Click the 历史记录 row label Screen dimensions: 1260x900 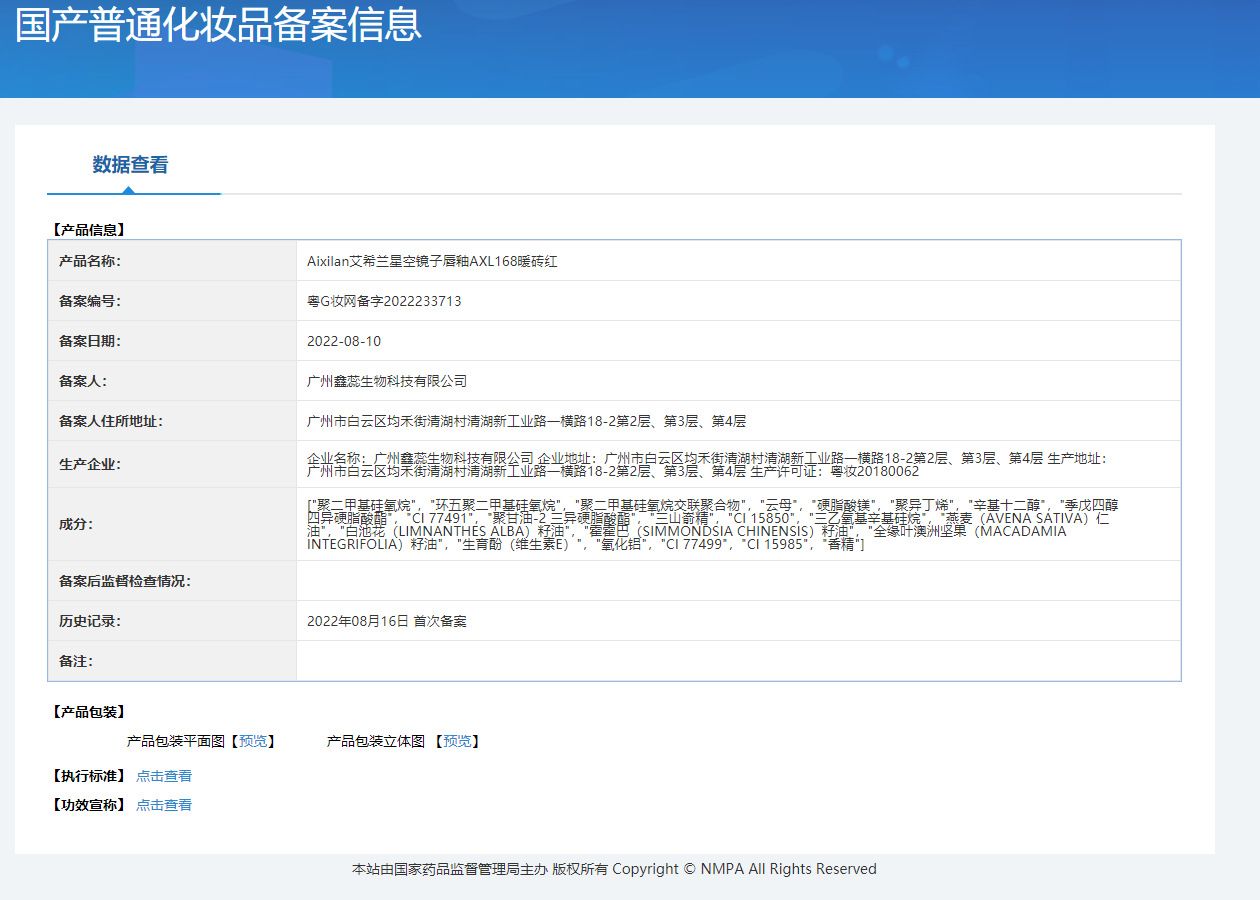90,621
